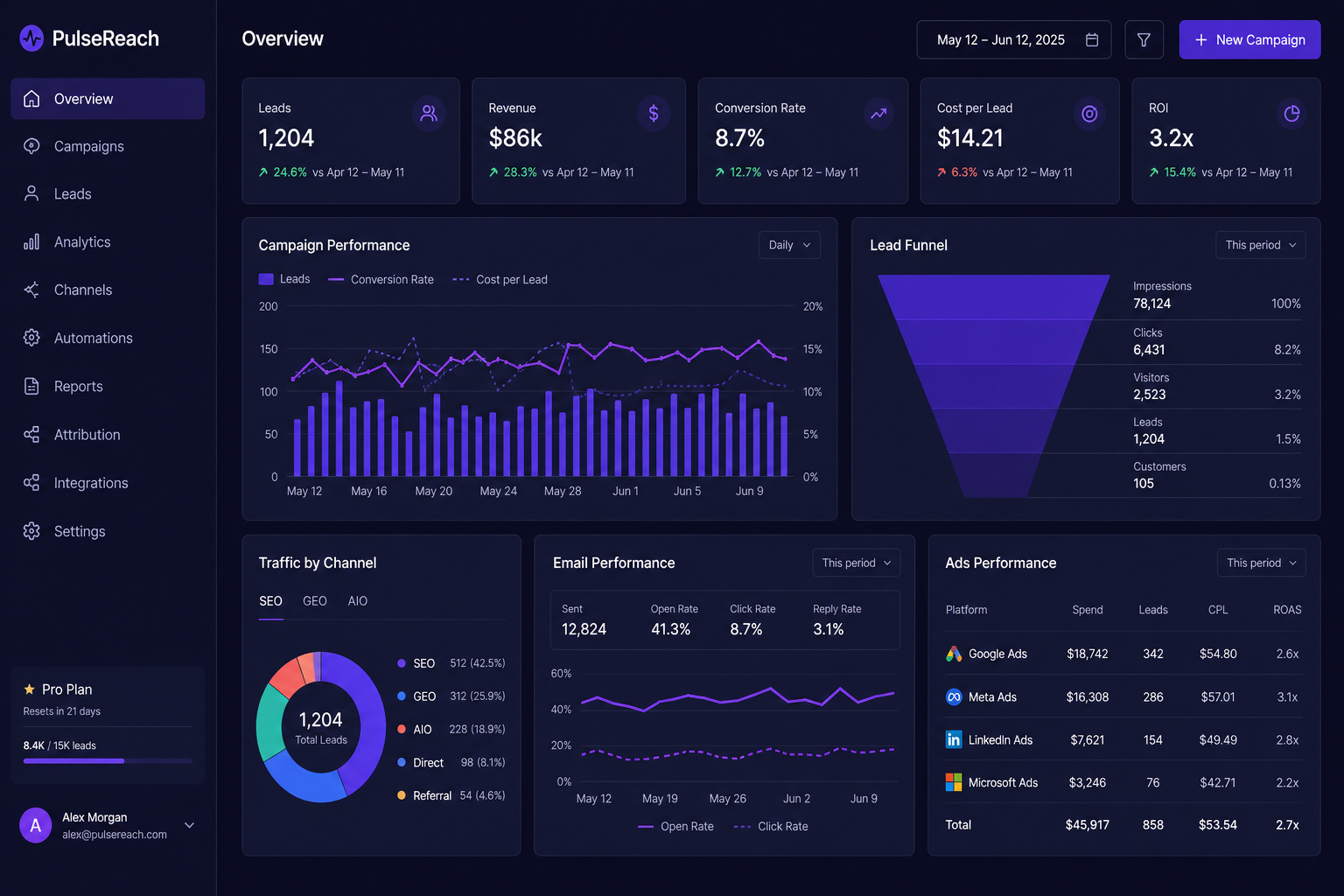Open Analytics in the sidebar

pyautogui.click(x=108, y=241)
